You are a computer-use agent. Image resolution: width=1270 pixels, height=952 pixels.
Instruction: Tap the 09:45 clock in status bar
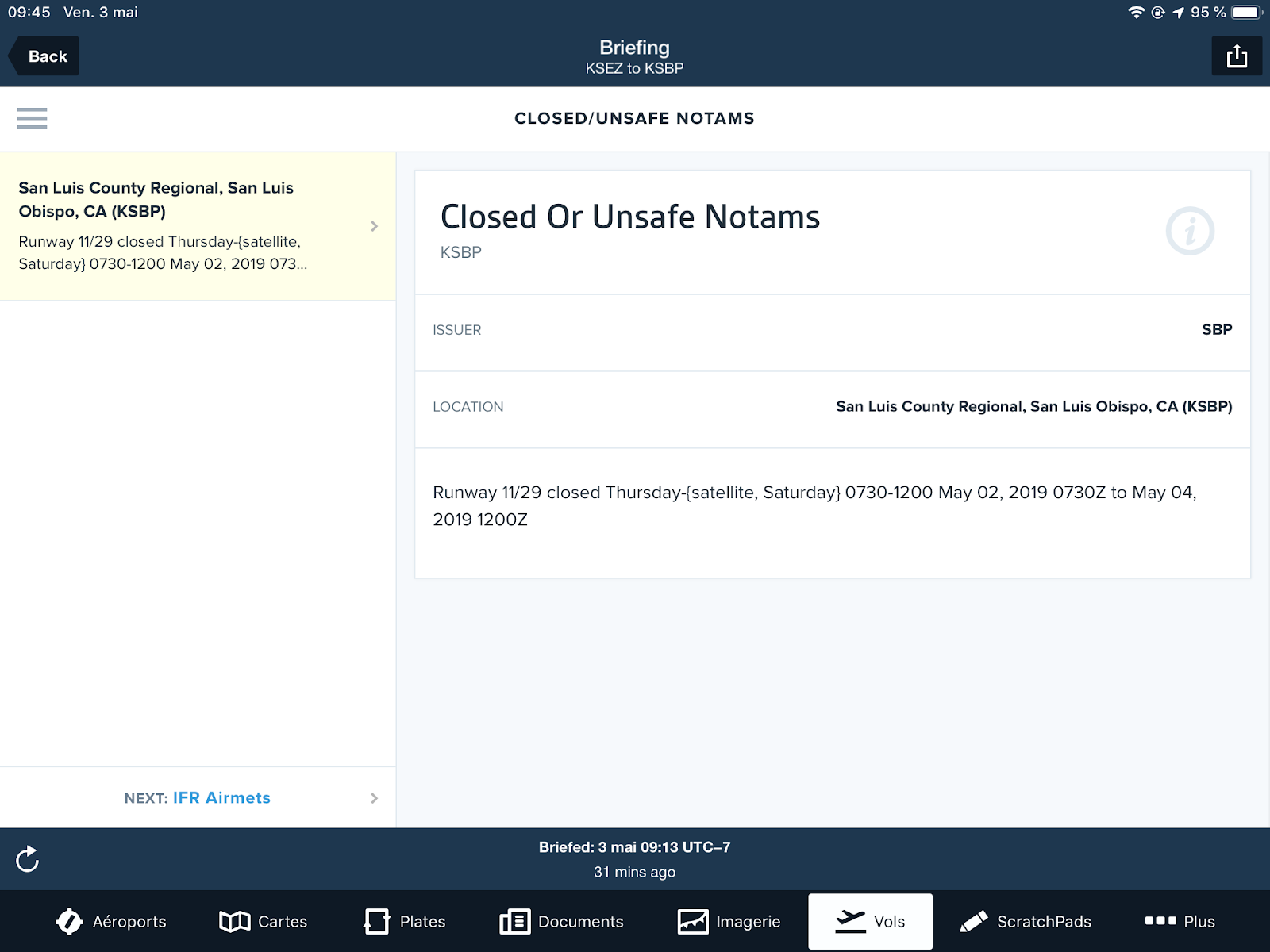[29, 12]
